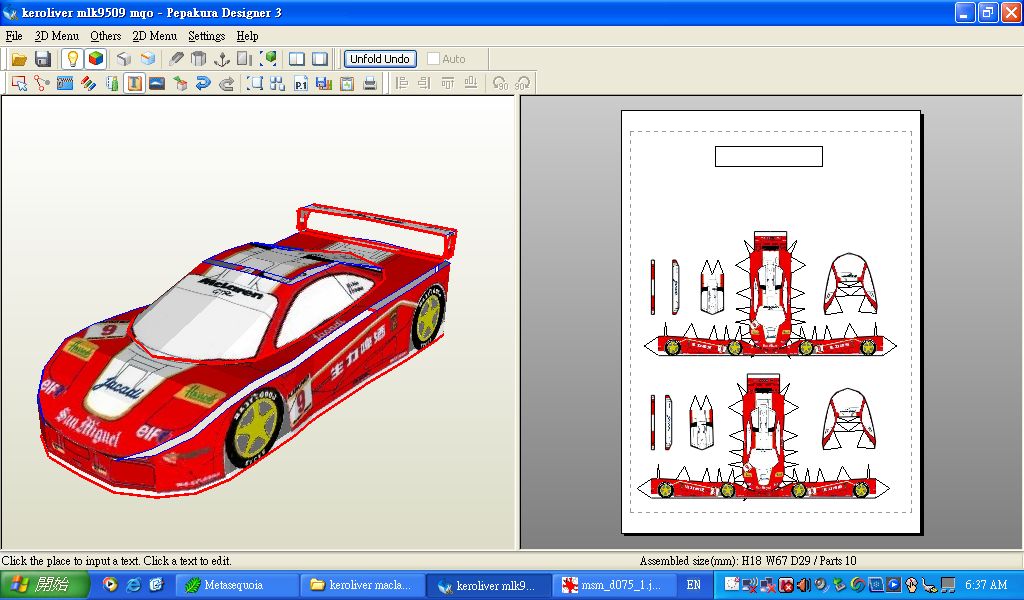The width and height of the screenshot is (1024, 600).
Task: Switch to Metasequoia taskbar window
Action: click(x=236, y=585)
